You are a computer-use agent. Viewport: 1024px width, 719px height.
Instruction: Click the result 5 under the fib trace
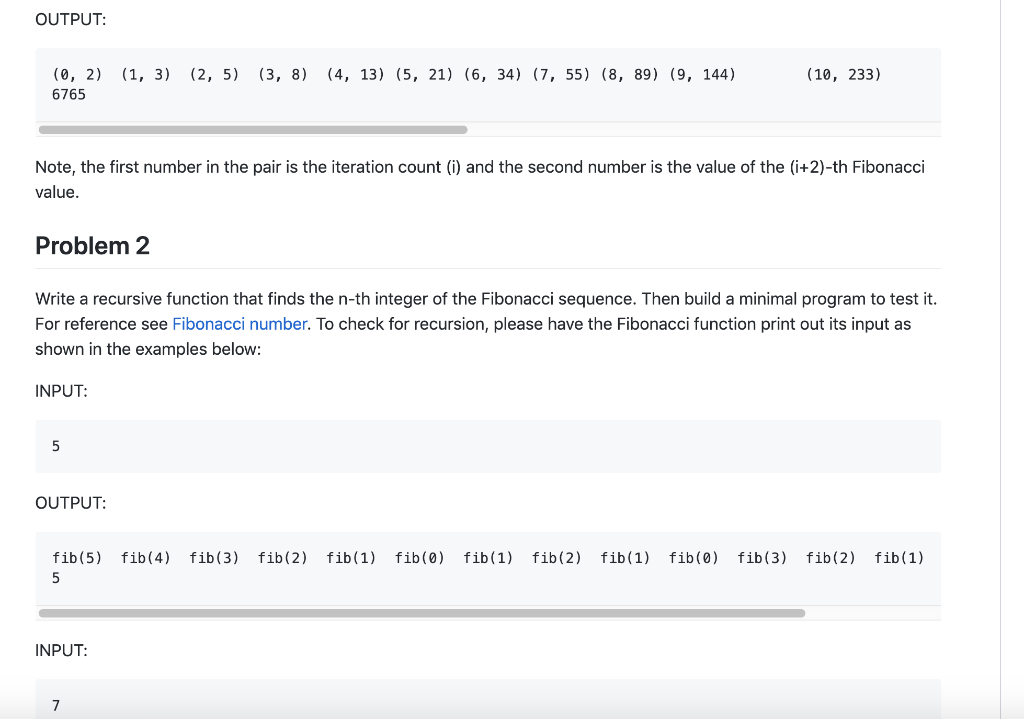[55, 578]
